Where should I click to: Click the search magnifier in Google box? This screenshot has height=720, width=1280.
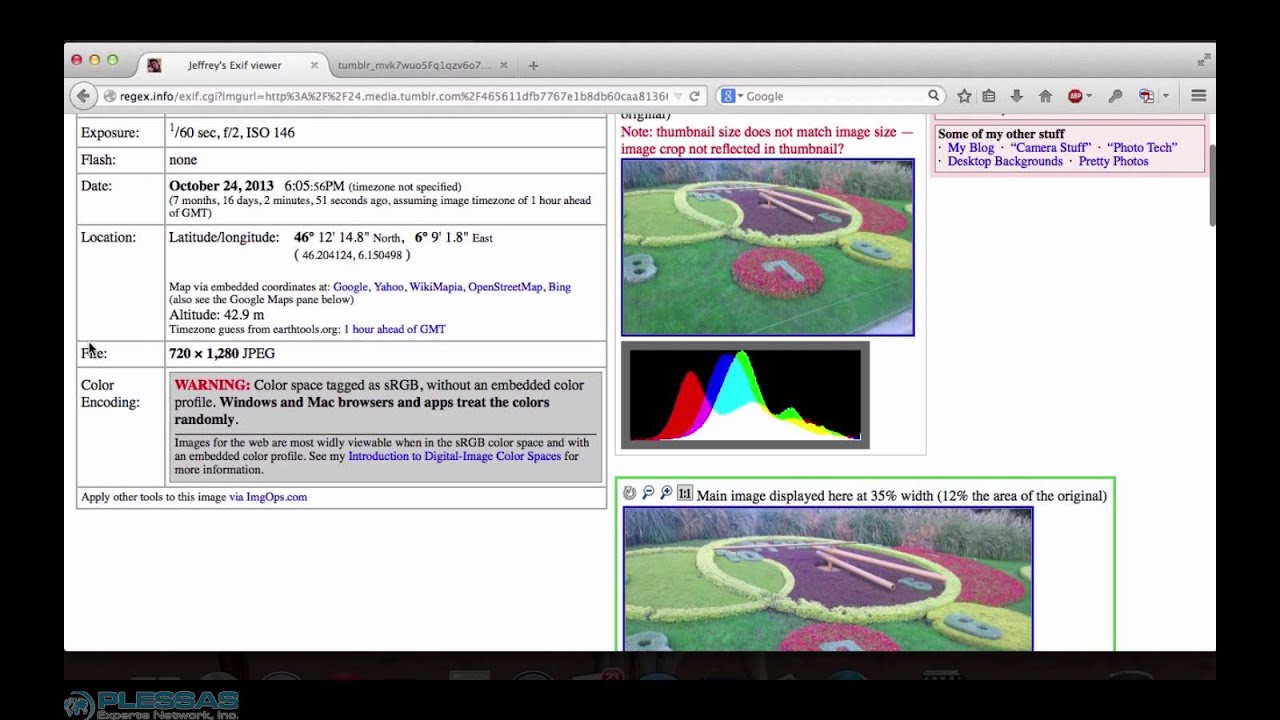(933, 96)
